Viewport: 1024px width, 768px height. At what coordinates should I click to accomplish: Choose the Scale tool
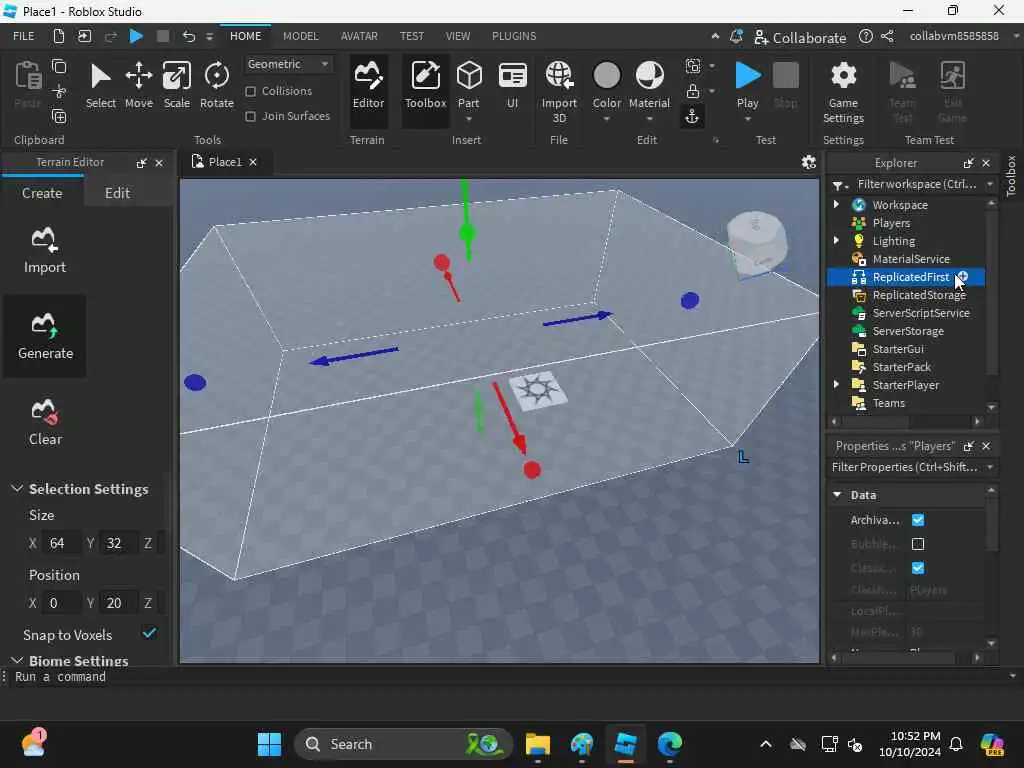click(x=176, y=86)
